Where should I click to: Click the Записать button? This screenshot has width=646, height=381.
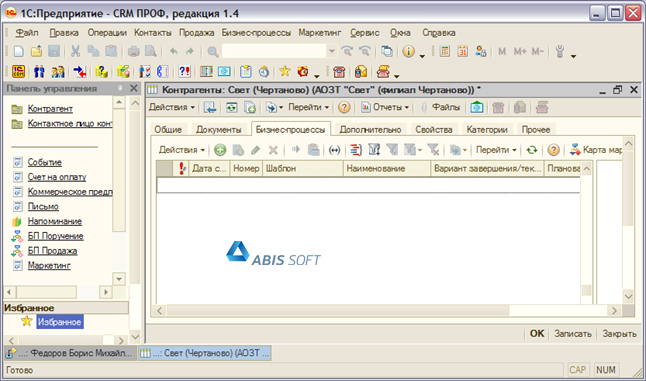573,334
